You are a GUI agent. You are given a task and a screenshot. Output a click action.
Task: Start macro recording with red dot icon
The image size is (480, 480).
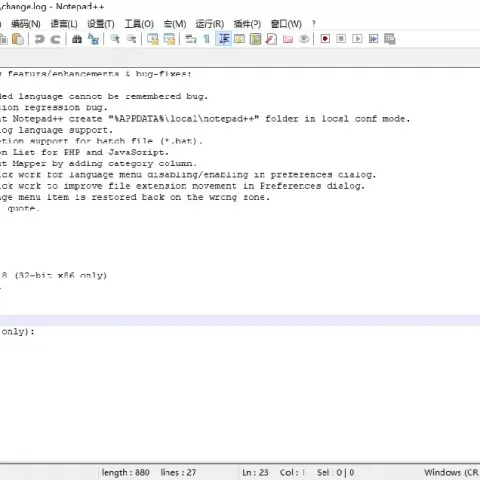coord(325,39)
